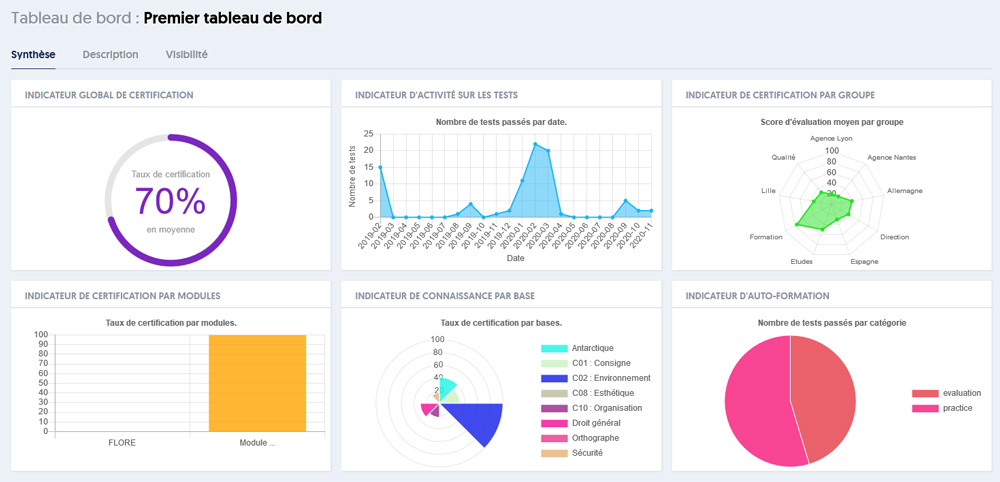
Task: Toggle the evaluation legend item
Action: pos(961,393)
